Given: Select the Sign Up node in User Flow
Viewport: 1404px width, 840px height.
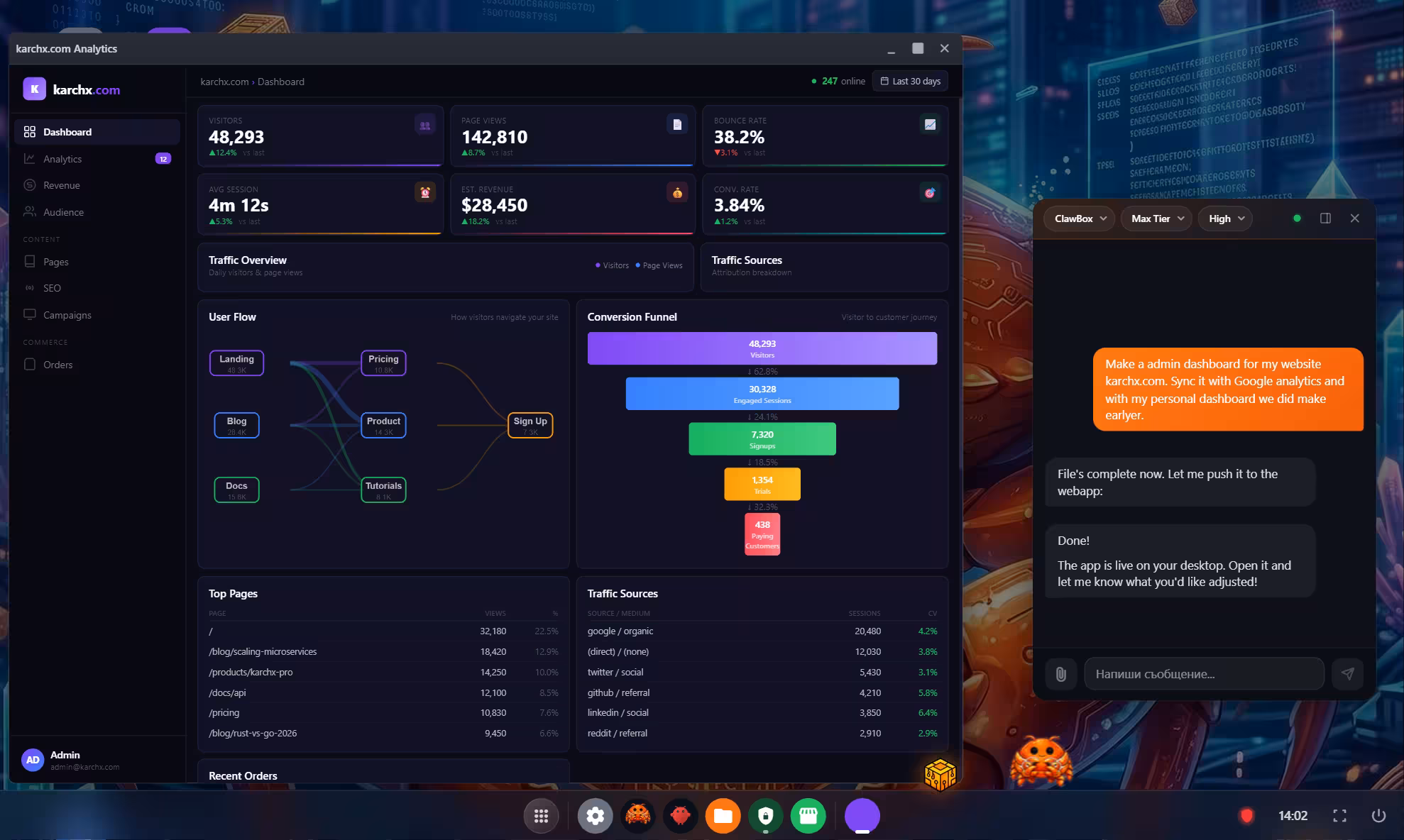Looking at the screenshot, I should point(530,426).
